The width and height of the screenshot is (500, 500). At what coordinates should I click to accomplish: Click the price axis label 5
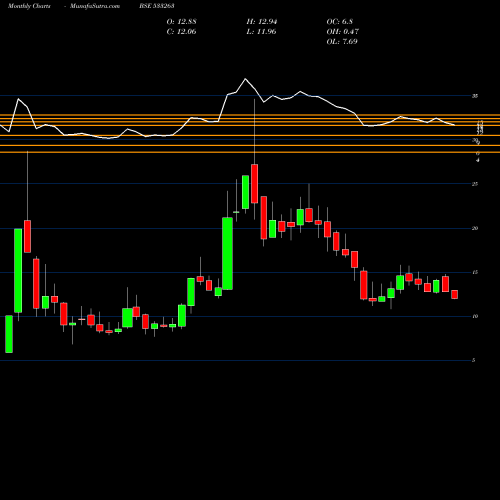[473, 360]
